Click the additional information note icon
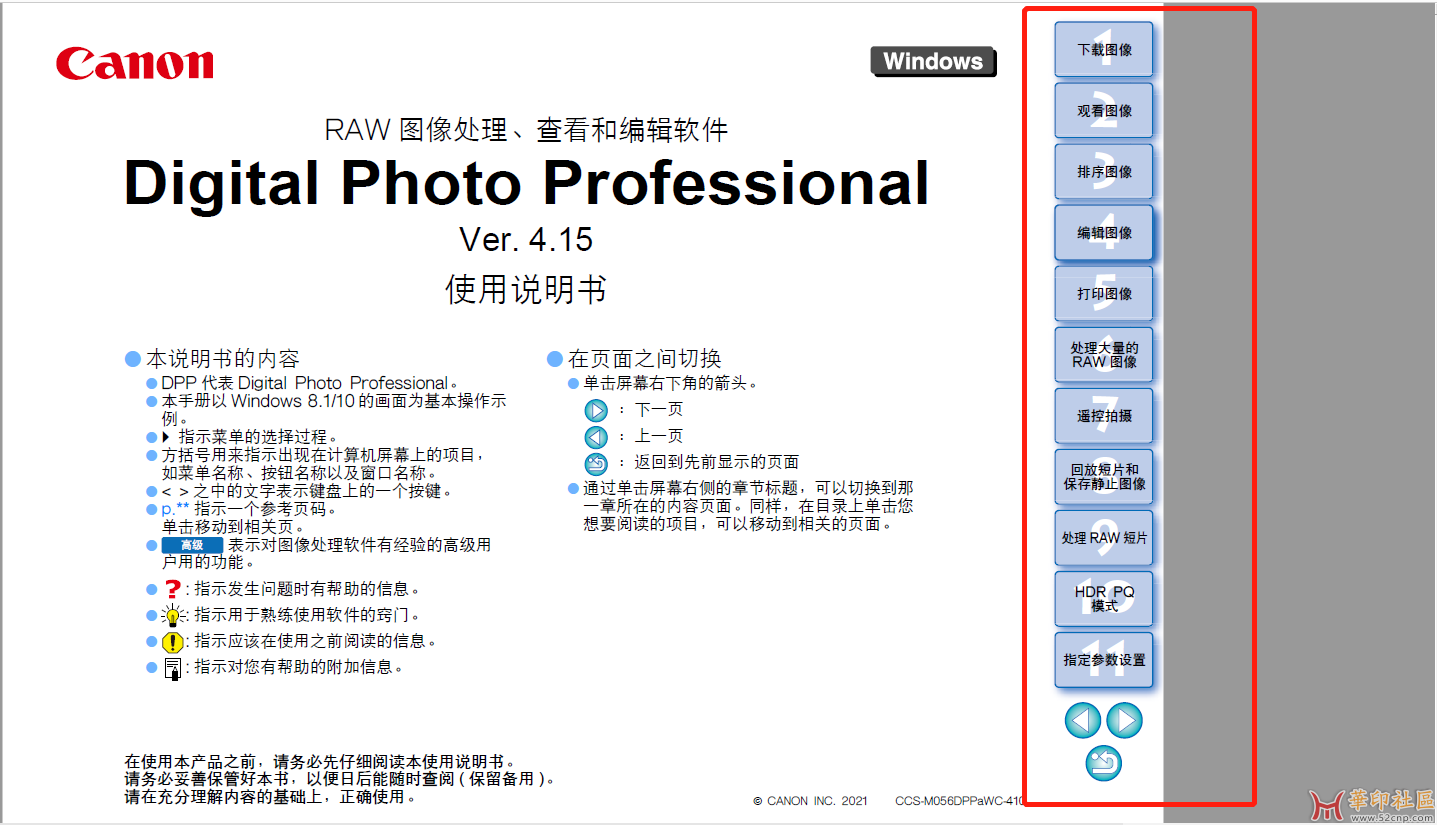The height and width of the screenshot is (825, 1437). tap(172, 668)
